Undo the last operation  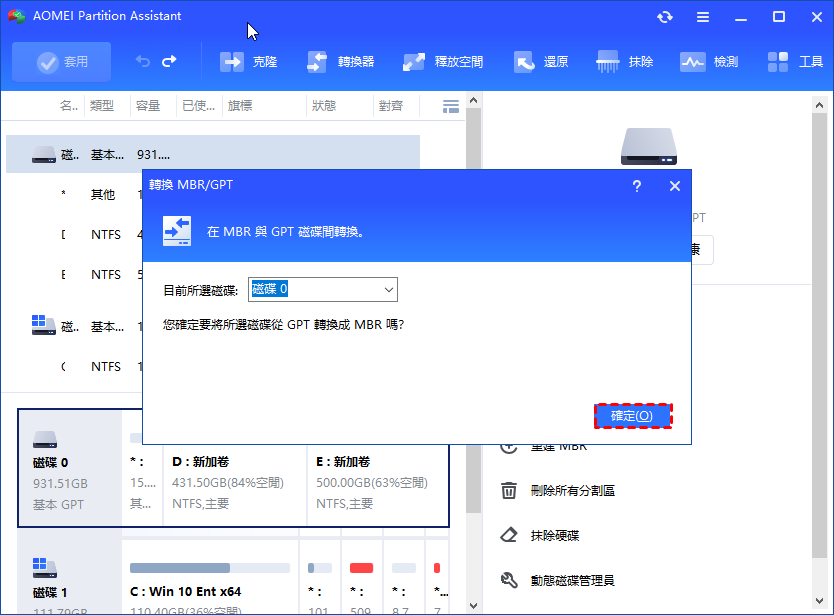[x=143, y=62]
